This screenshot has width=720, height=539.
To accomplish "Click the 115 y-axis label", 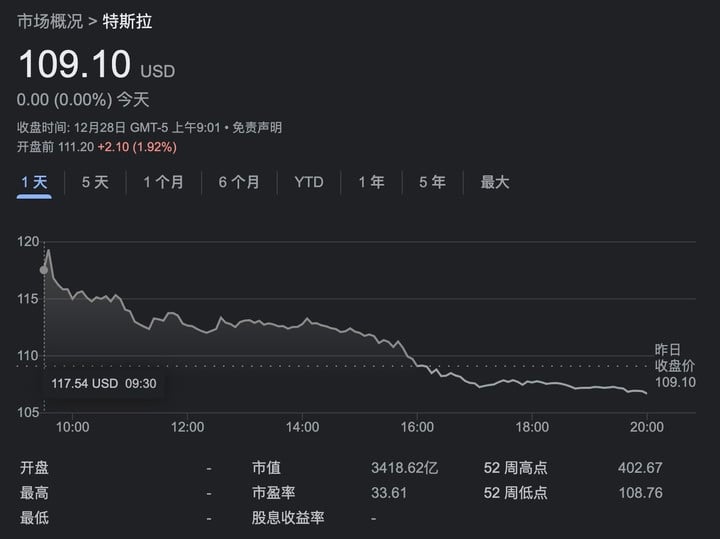I will 28,299.
